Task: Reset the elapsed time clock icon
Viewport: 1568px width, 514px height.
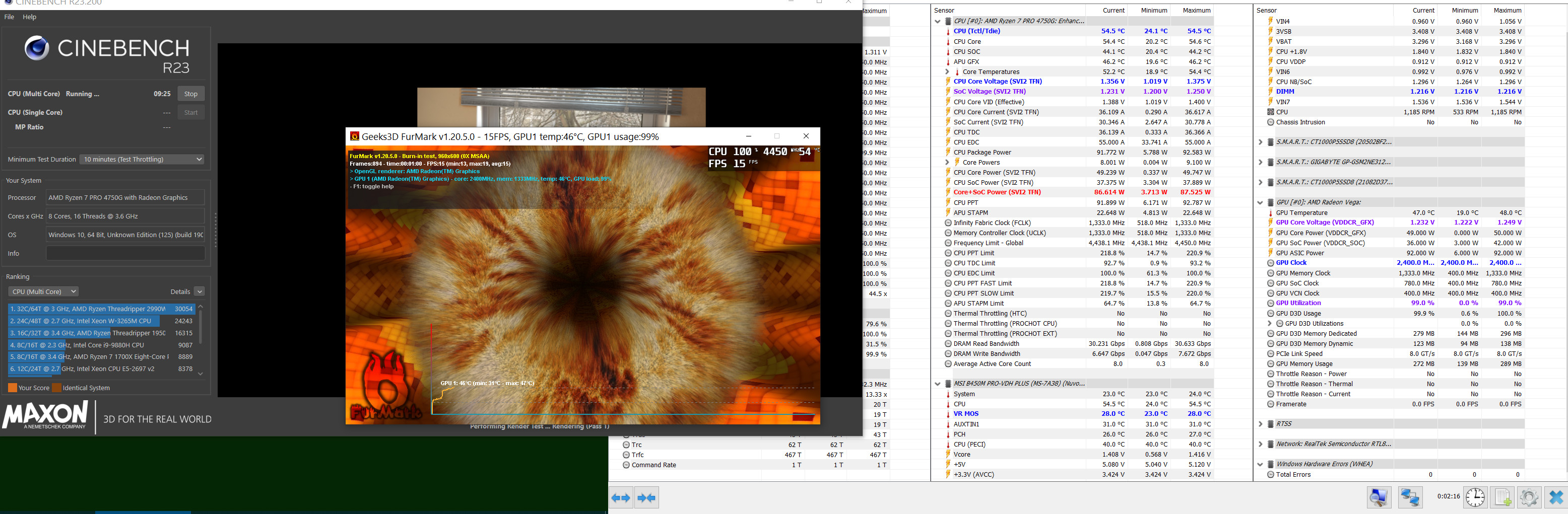Action: (1475, 497)
